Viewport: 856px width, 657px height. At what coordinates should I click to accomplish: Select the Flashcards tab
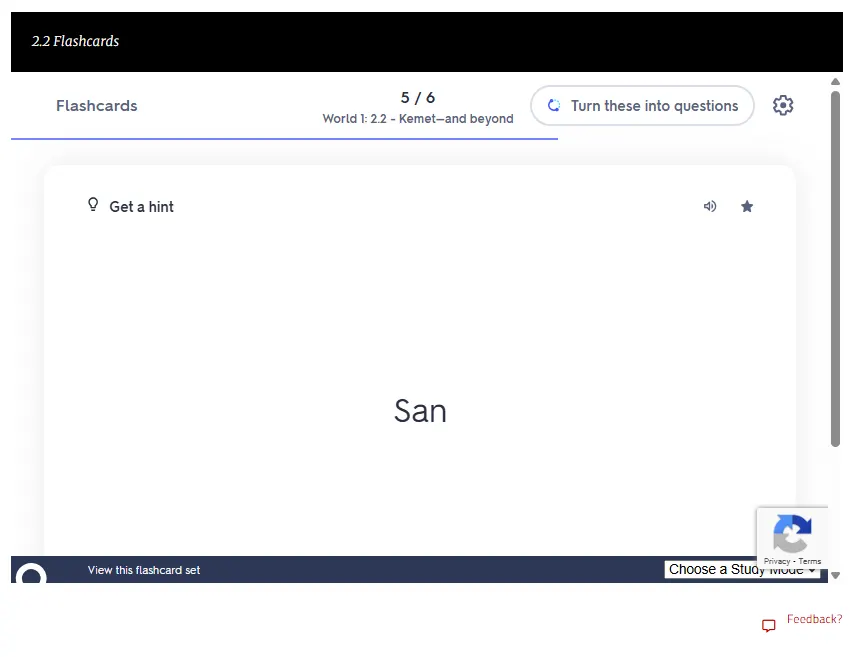click(97, 106)
